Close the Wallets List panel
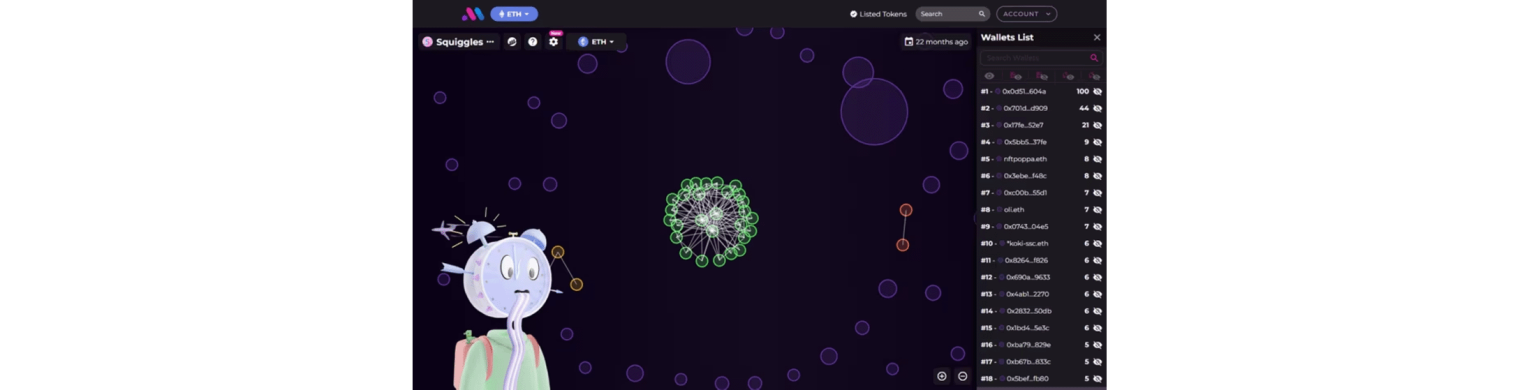1536x390 pixels. click(x=1097, y=37)
